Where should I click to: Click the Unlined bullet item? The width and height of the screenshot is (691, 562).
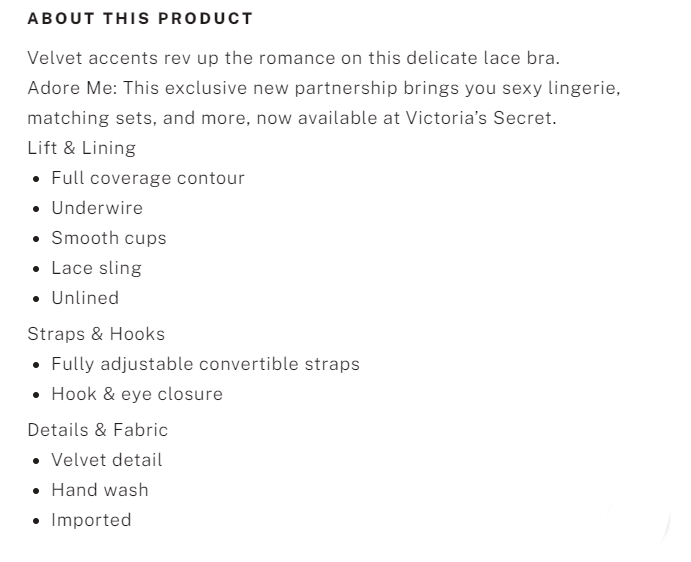pos(85,298)
